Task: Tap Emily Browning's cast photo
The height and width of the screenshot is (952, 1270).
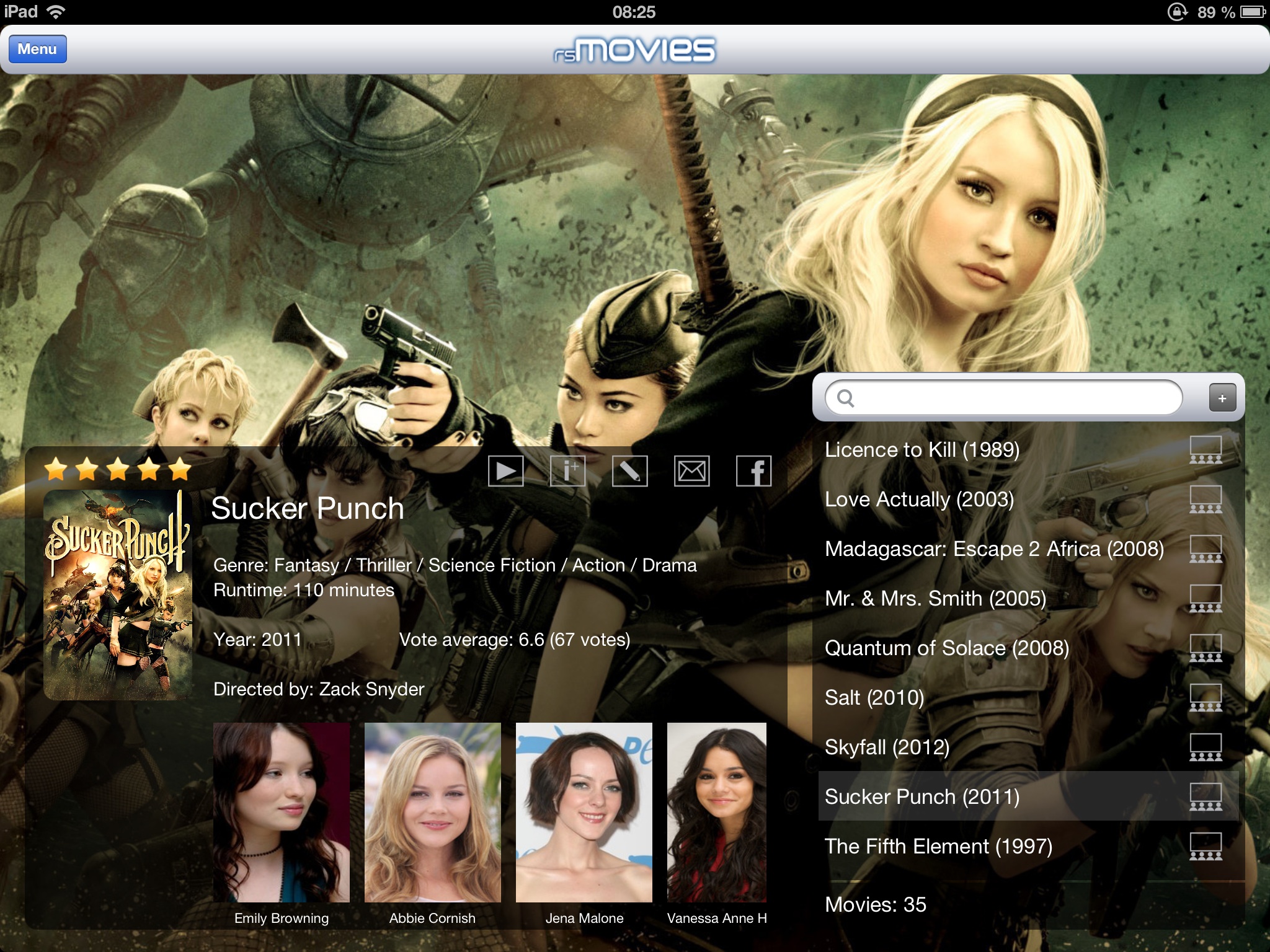Action: coord(282,812)
